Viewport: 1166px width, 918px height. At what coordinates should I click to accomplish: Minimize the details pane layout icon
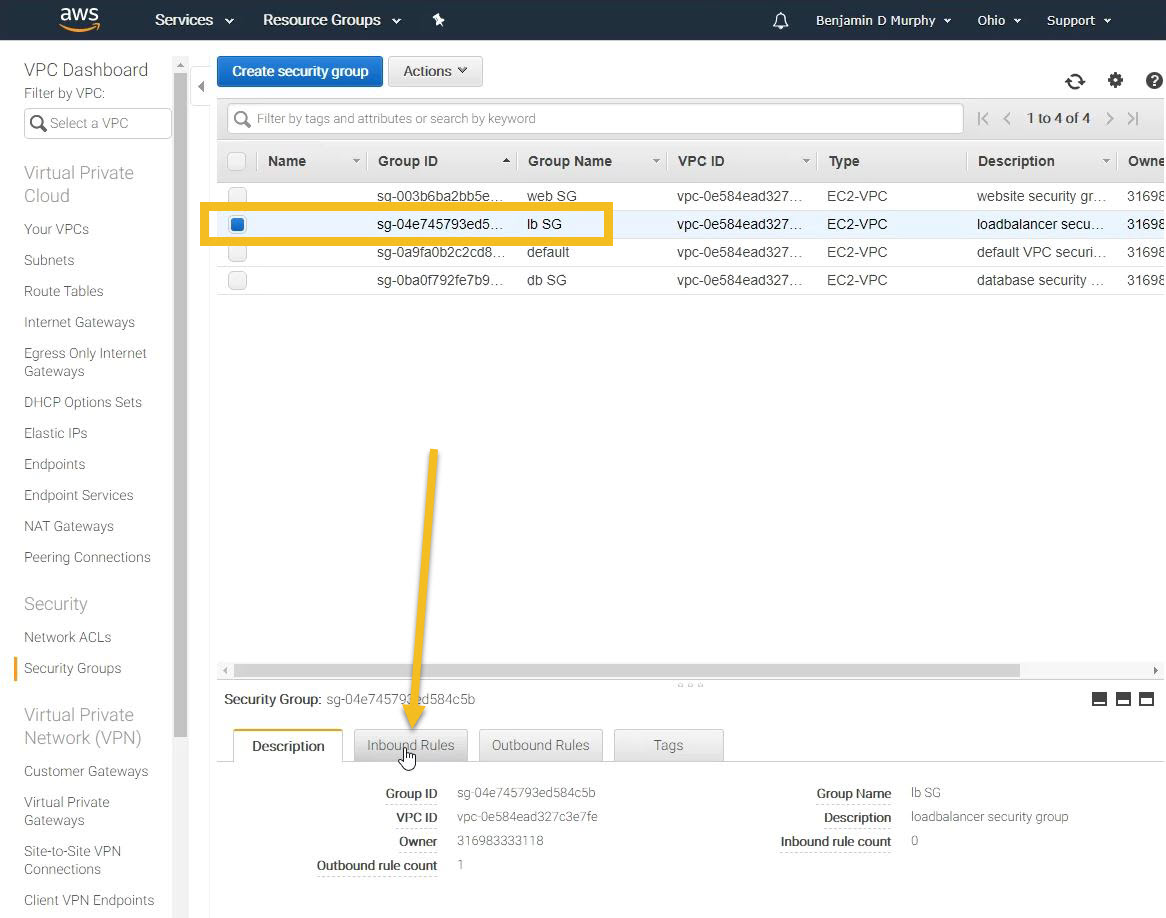coord(1099,699)
